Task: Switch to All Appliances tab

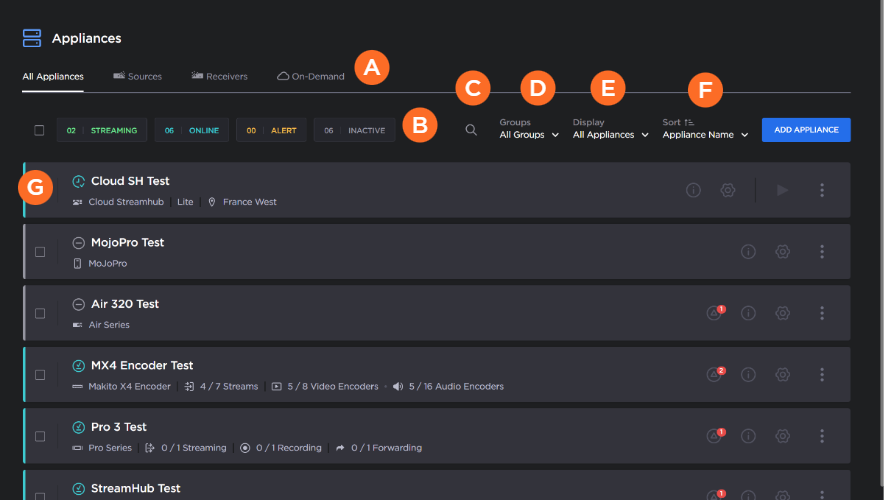Action: coord(53,77)
